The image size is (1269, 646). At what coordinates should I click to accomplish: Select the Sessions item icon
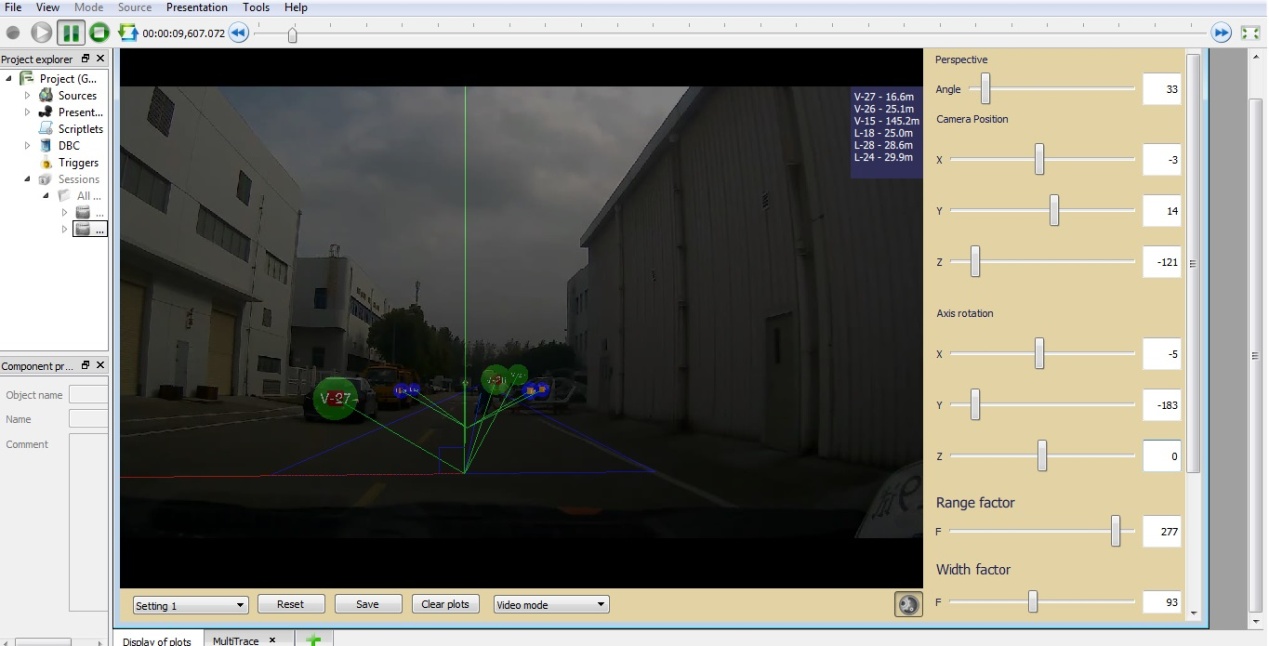[x=45, y=179]
